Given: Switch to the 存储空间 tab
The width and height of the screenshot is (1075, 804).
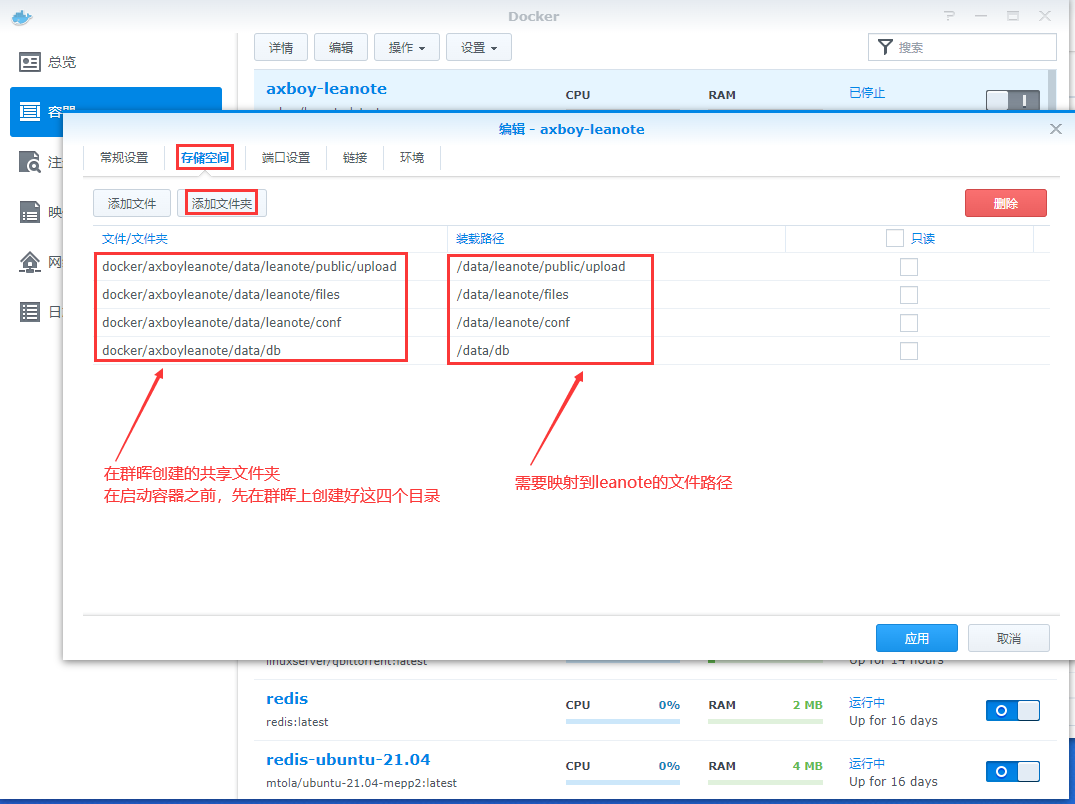Looking at the screenshot, I should tap(204, 158).
